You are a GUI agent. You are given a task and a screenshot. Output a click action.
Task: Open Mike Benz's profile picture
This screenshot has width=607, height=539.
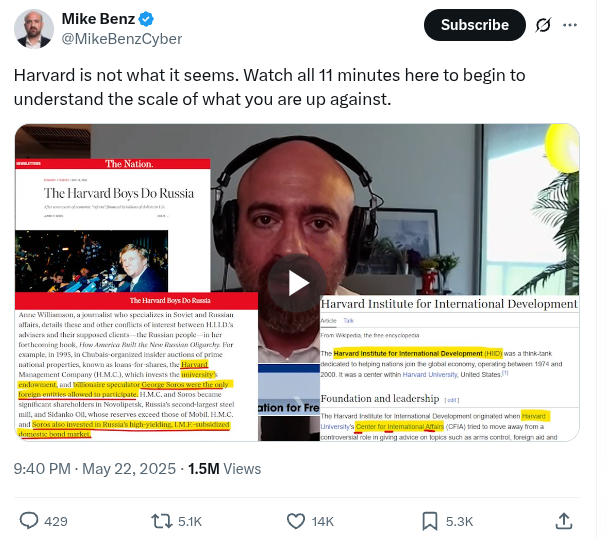[34, 29]
